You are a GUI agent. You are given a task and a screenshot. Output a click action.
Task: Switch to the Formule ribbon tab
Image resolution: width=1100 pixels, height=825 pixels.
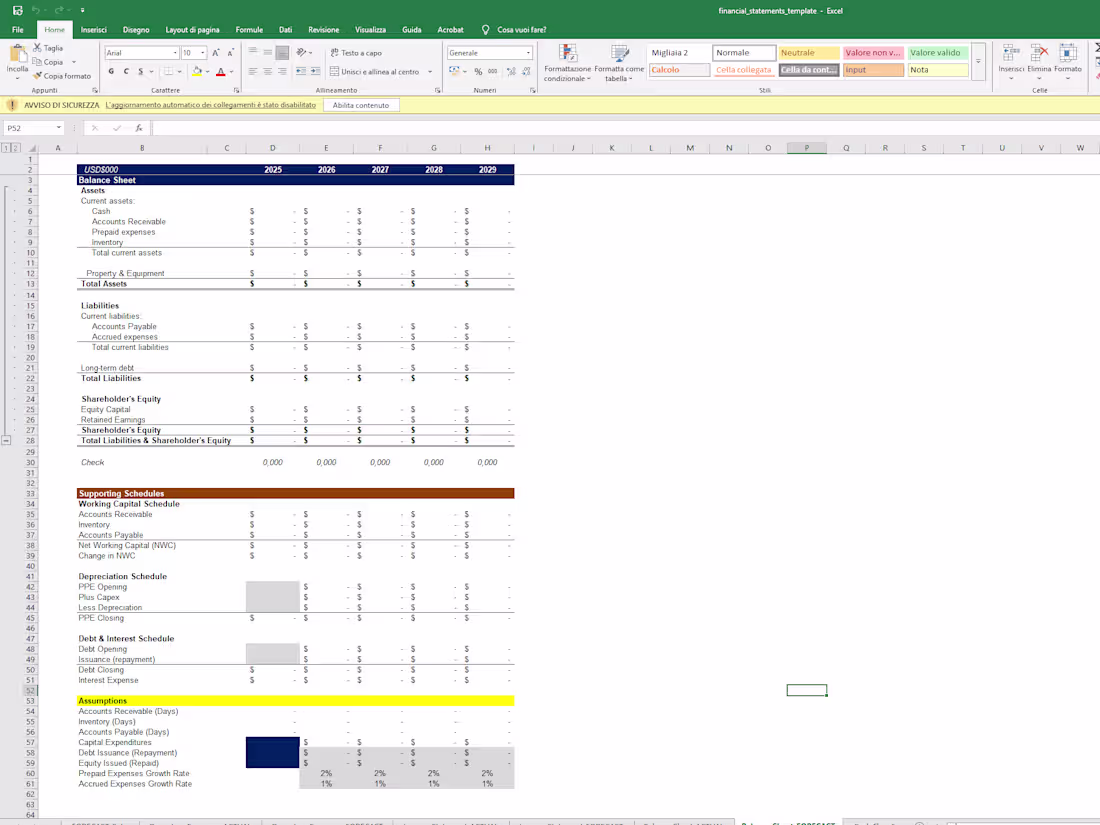(248, 29)
